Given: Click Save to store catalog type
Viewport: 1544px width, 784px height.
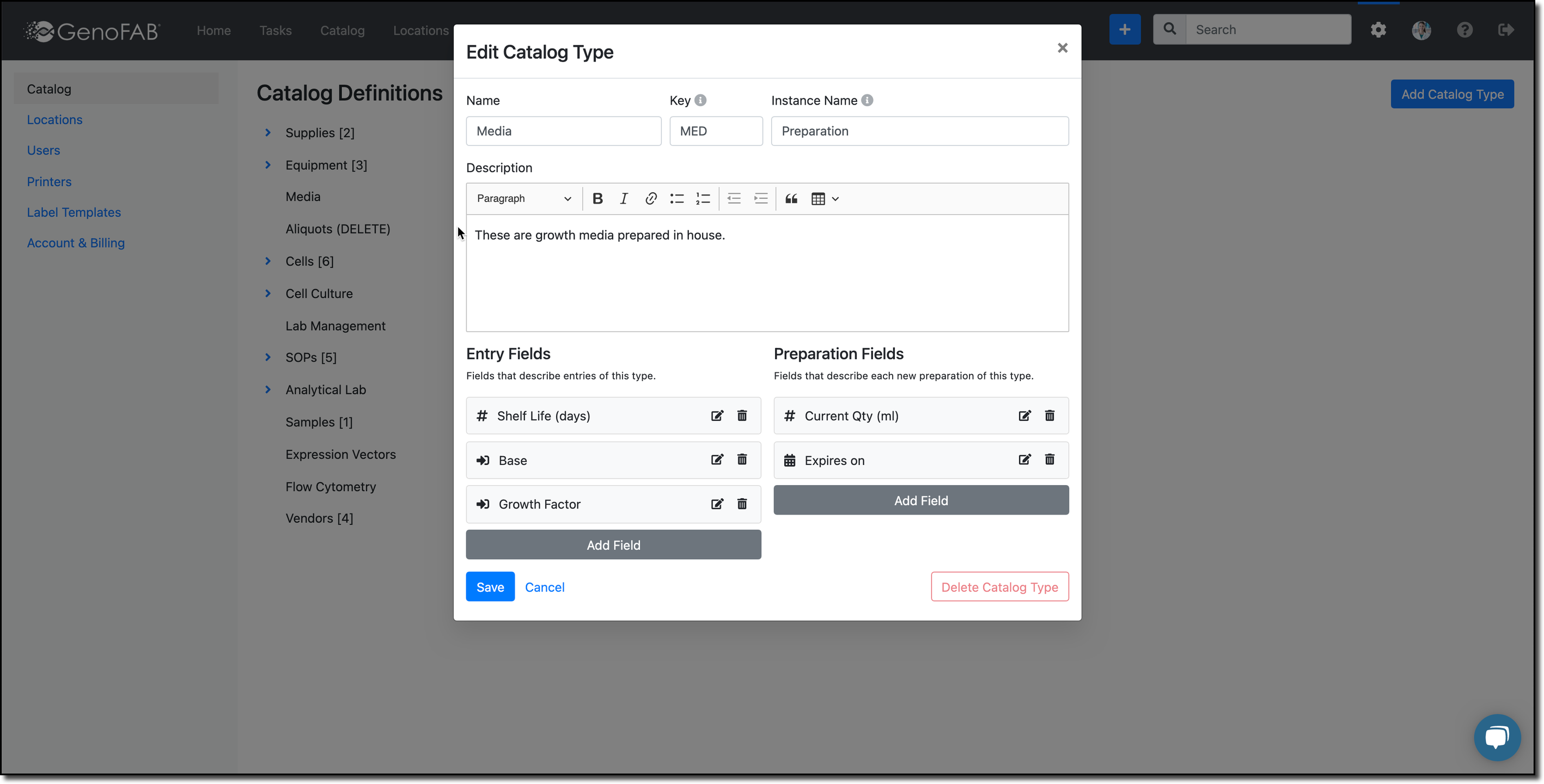Looking at the screenshot, I should [490, 587].
